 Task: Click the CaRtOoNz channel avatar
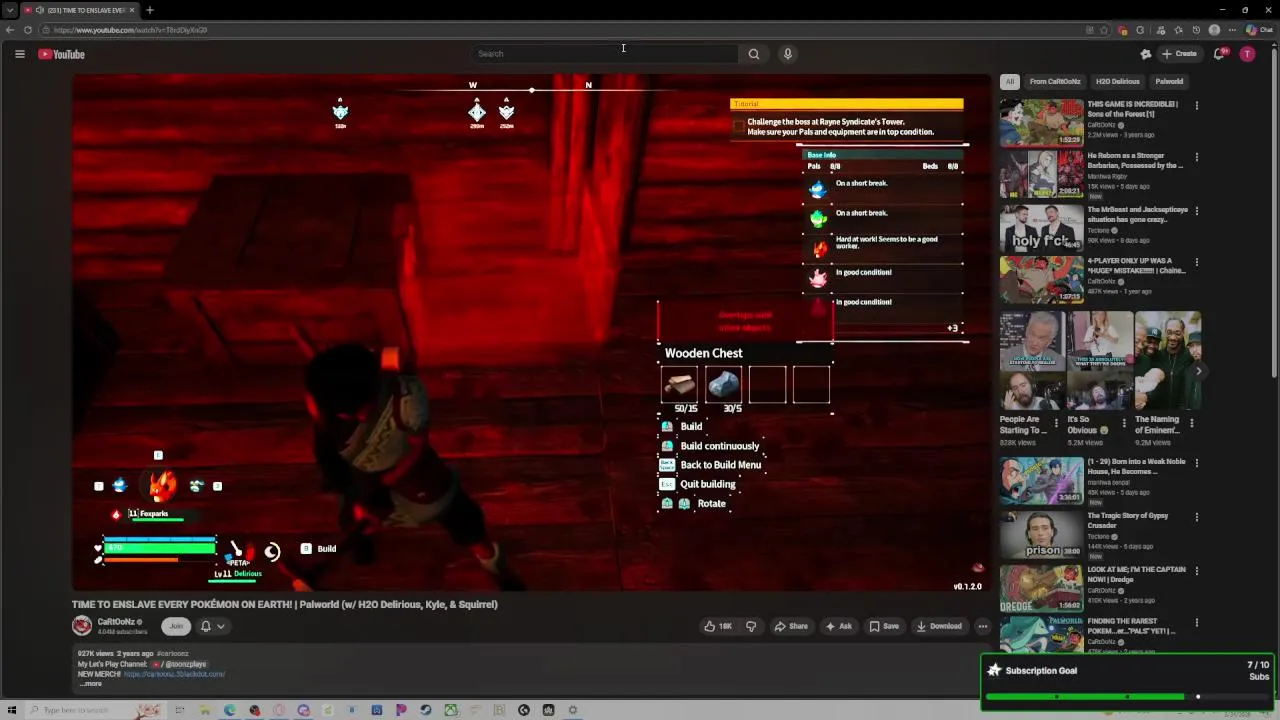click(x=82, y=626)
